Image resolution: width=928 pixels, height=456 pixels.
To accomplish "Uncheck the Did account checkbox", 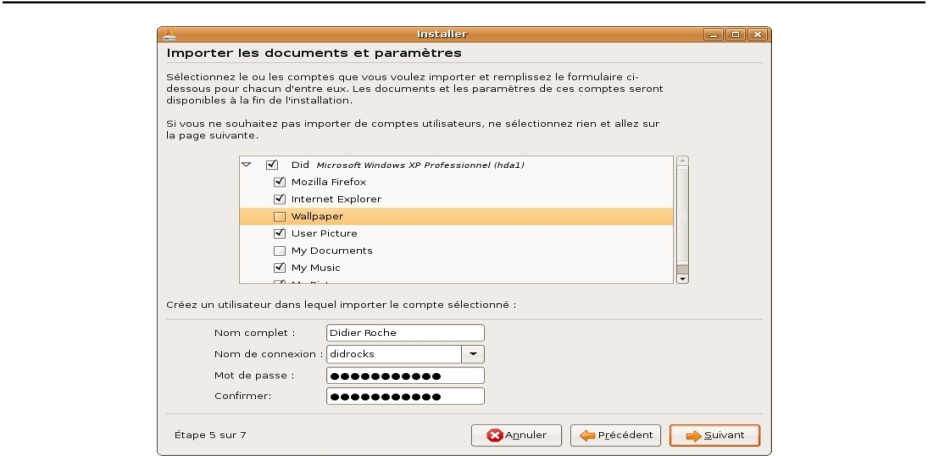I will pyautogui.click(x=272, y=165).
